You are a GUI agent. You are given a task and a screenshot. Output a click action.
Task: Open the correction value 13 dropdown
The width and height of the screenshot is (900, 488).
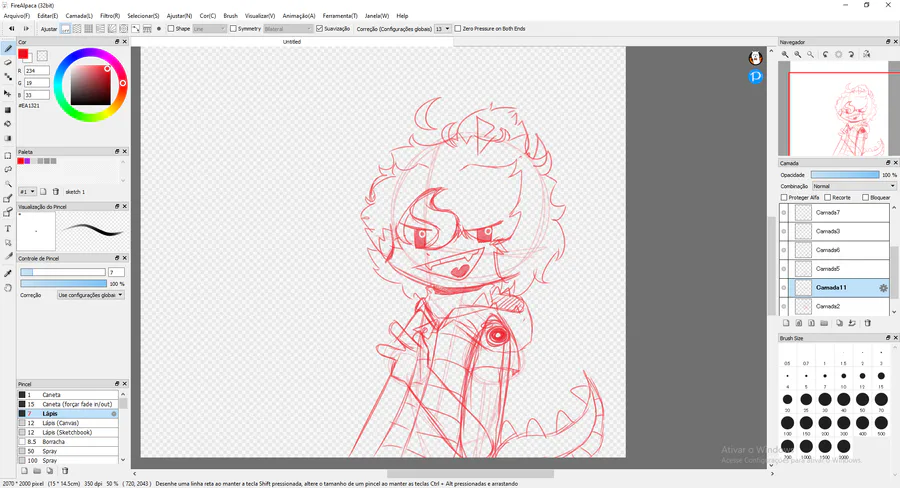442,29
